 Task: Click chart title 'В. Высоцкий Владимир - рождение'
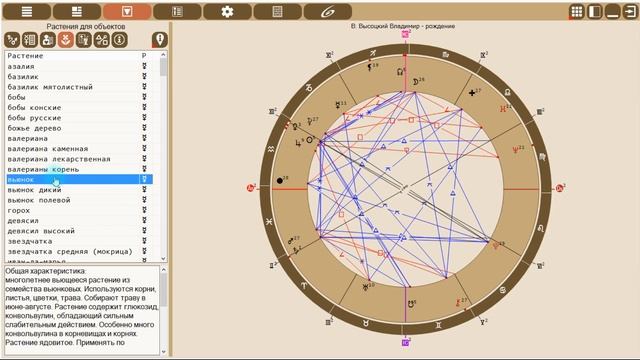pos(403,26)
